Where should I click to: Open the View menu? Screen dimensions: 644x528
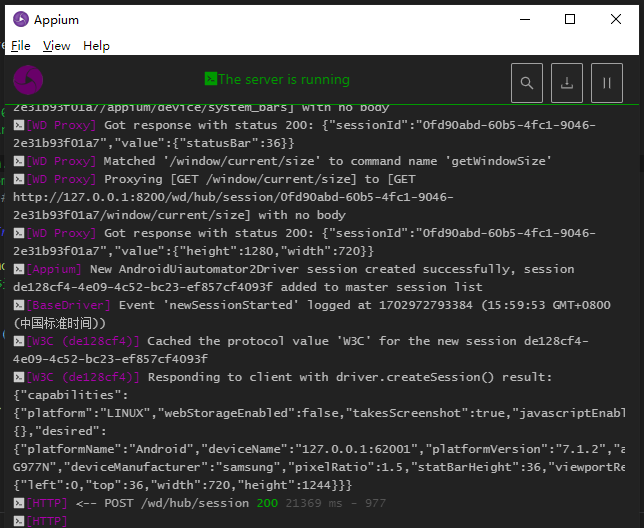tap(57, 46)
